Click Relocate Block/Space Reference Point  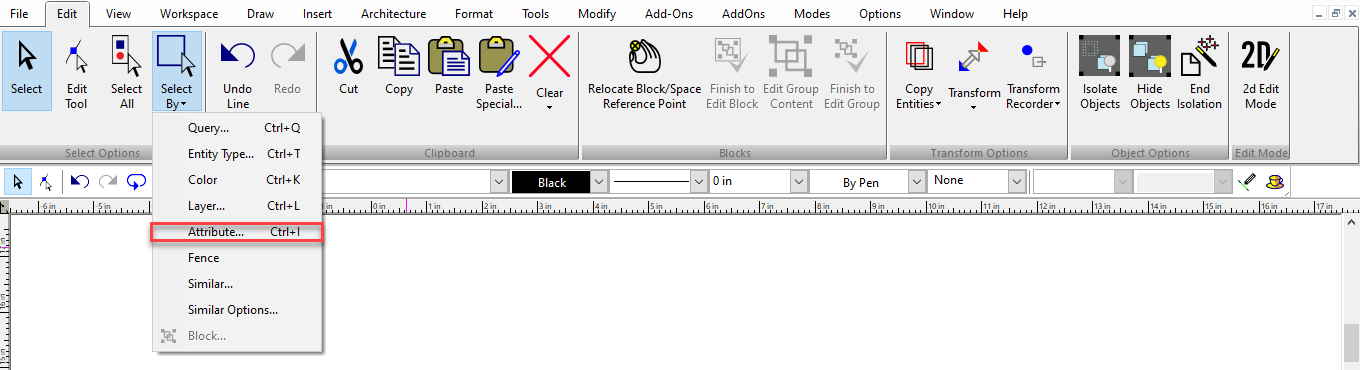click(x=645, y=70)
